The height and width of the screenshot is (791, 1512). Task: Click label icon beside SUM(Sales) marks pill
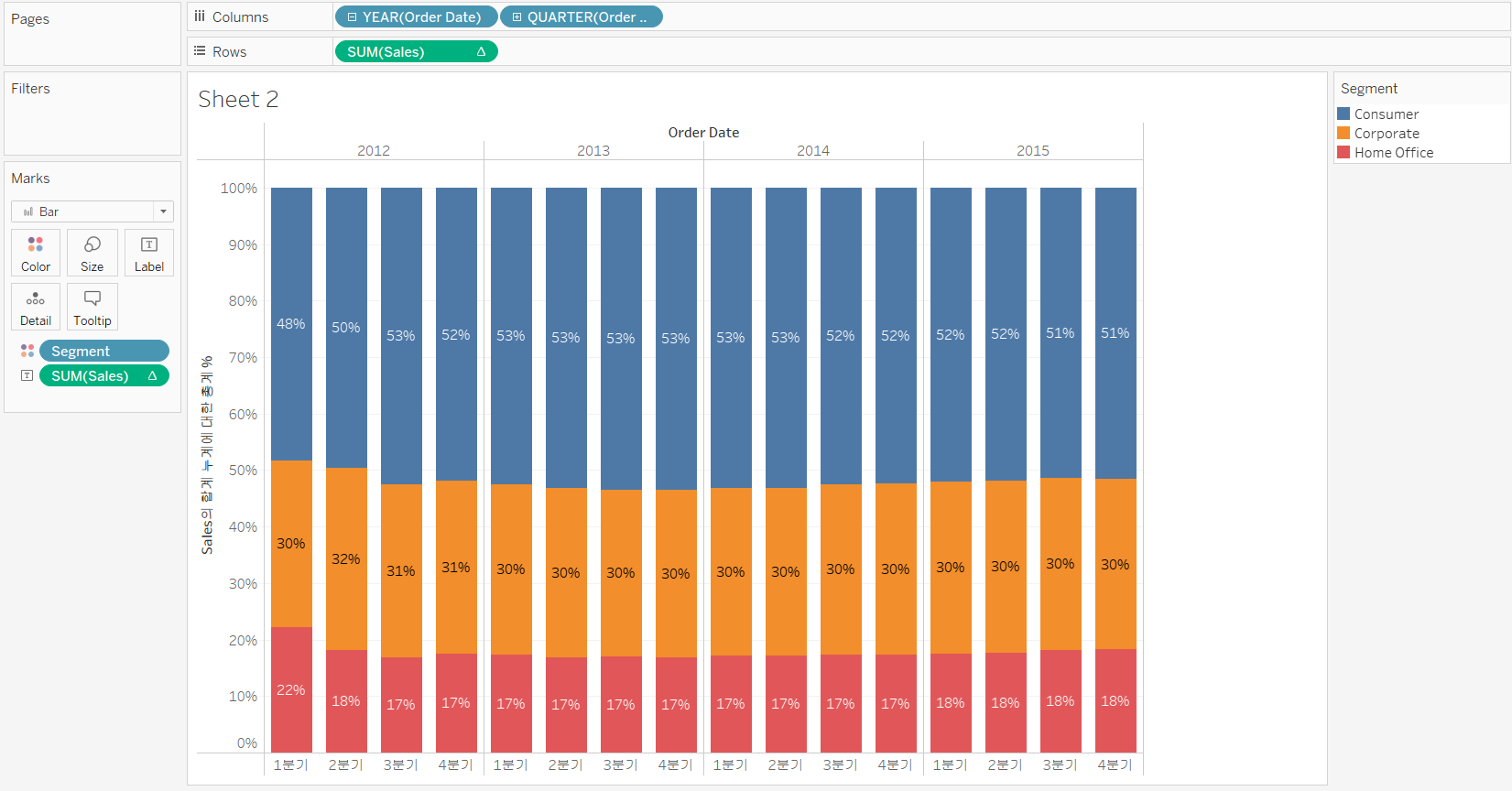click(27, 375)
